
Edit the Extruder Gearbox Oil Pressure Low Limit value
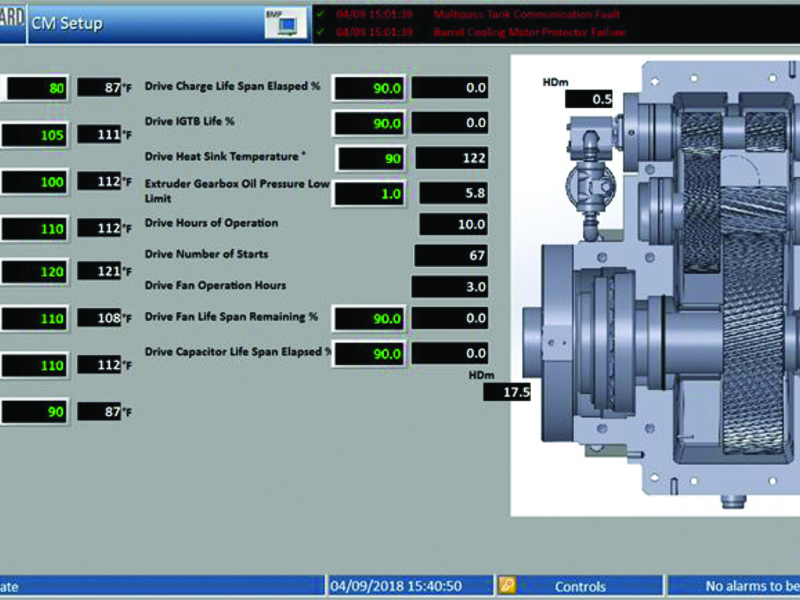[x=370, y=192]
